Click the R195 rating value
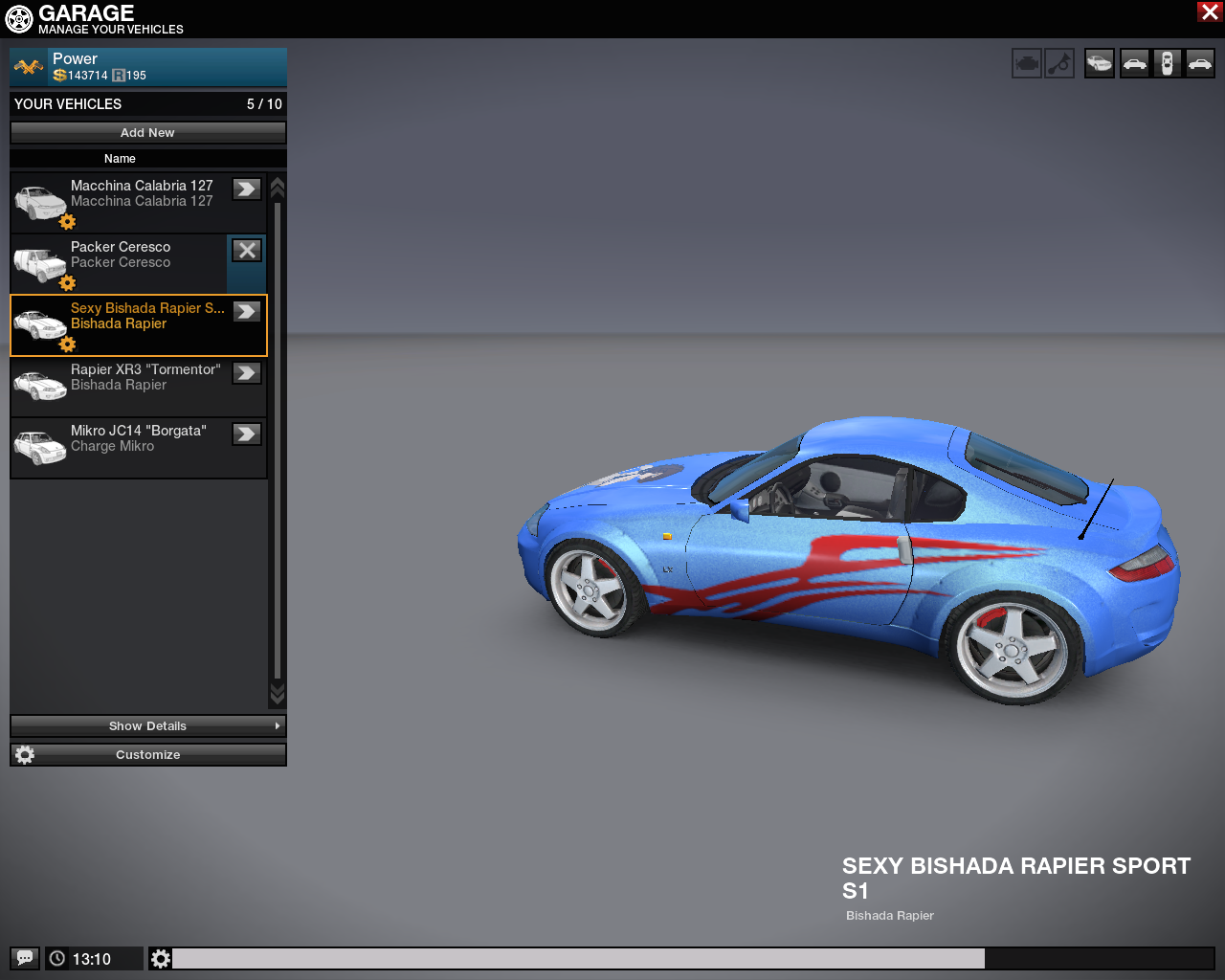This screenshot has height=980, width=1225. [x=129, y=76]
